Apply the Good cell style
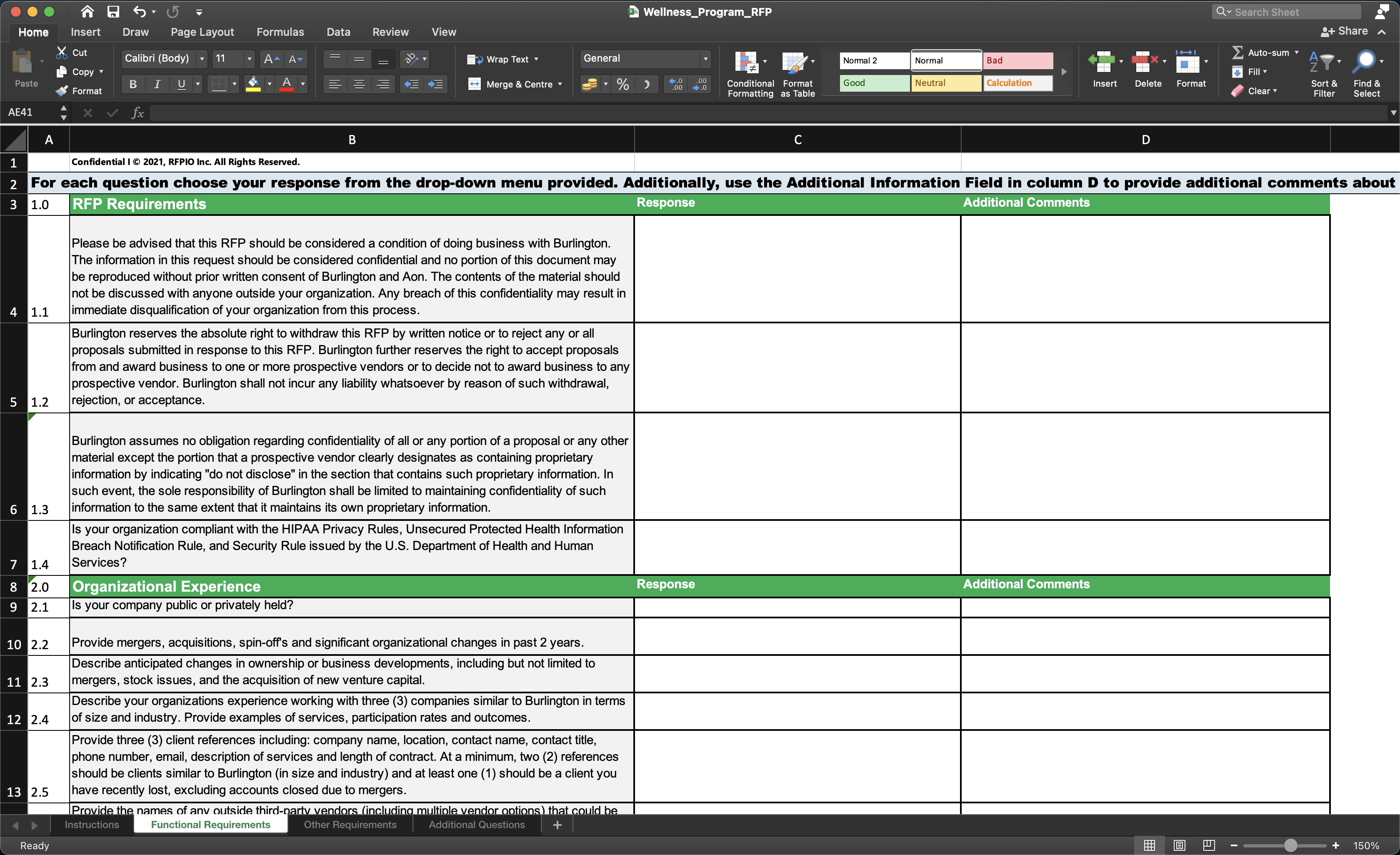The width and height of the screenshot is (1400, 855). [x=874, y=83]
